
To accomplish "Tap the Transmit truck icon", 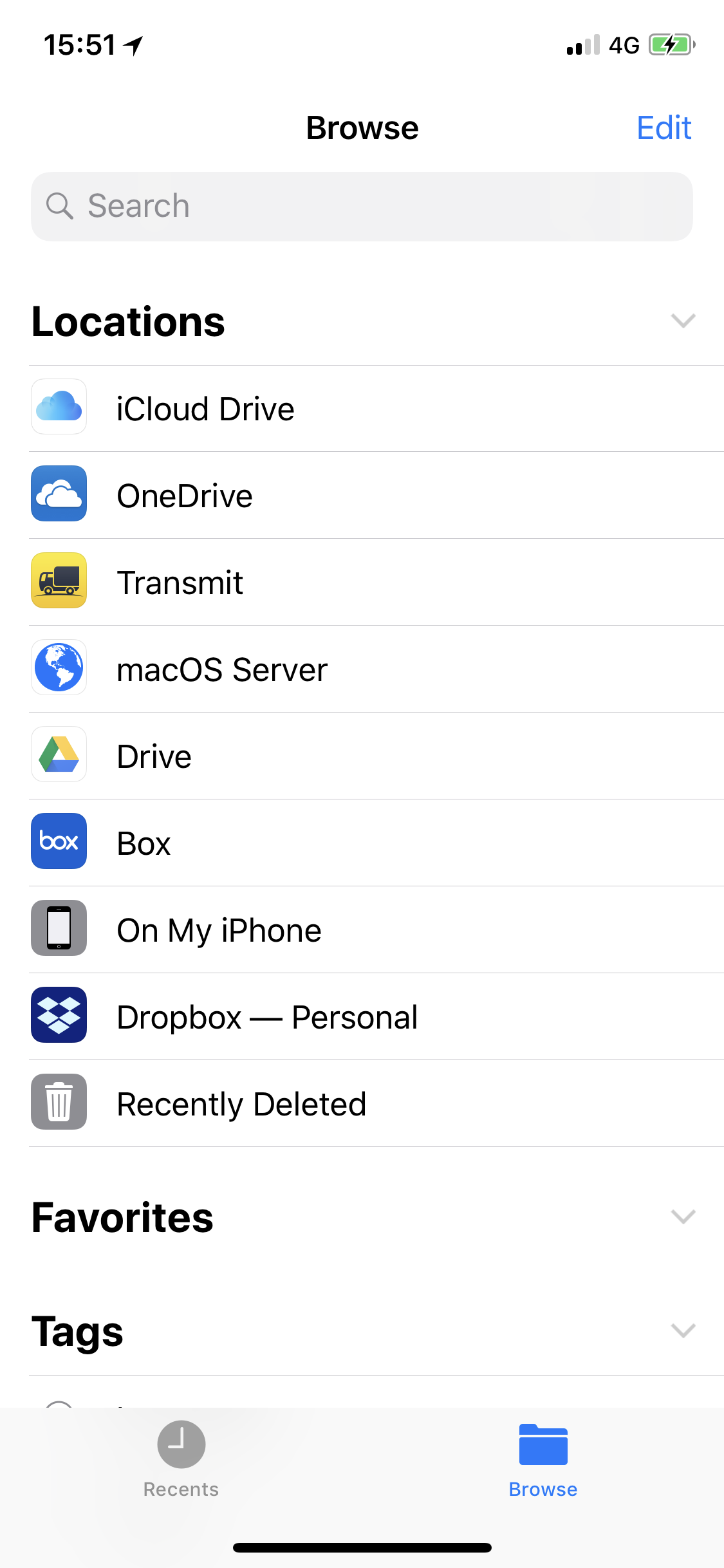I will pos(59,581).
